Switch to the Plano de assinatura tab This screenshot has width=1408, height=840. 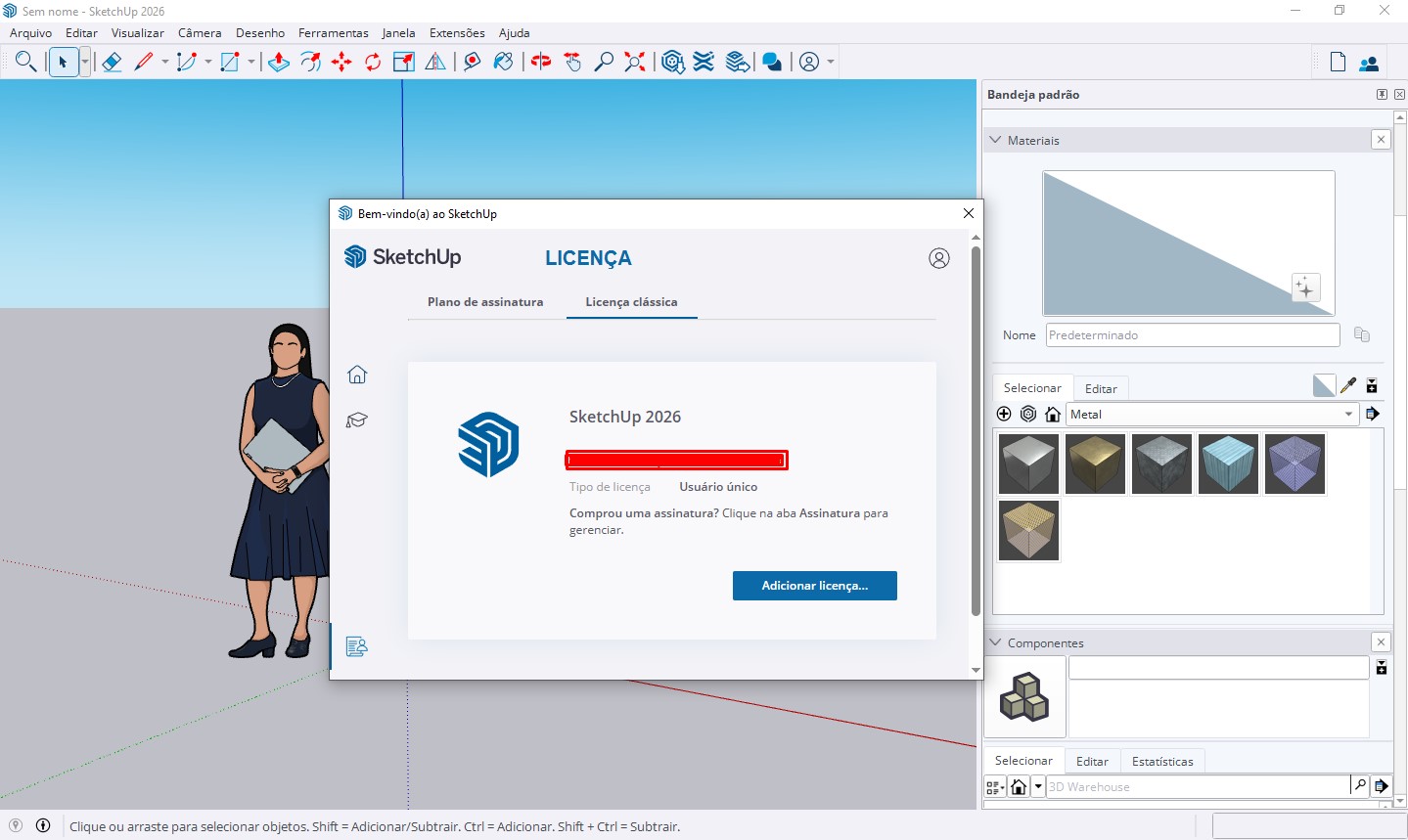coord(484,302)
